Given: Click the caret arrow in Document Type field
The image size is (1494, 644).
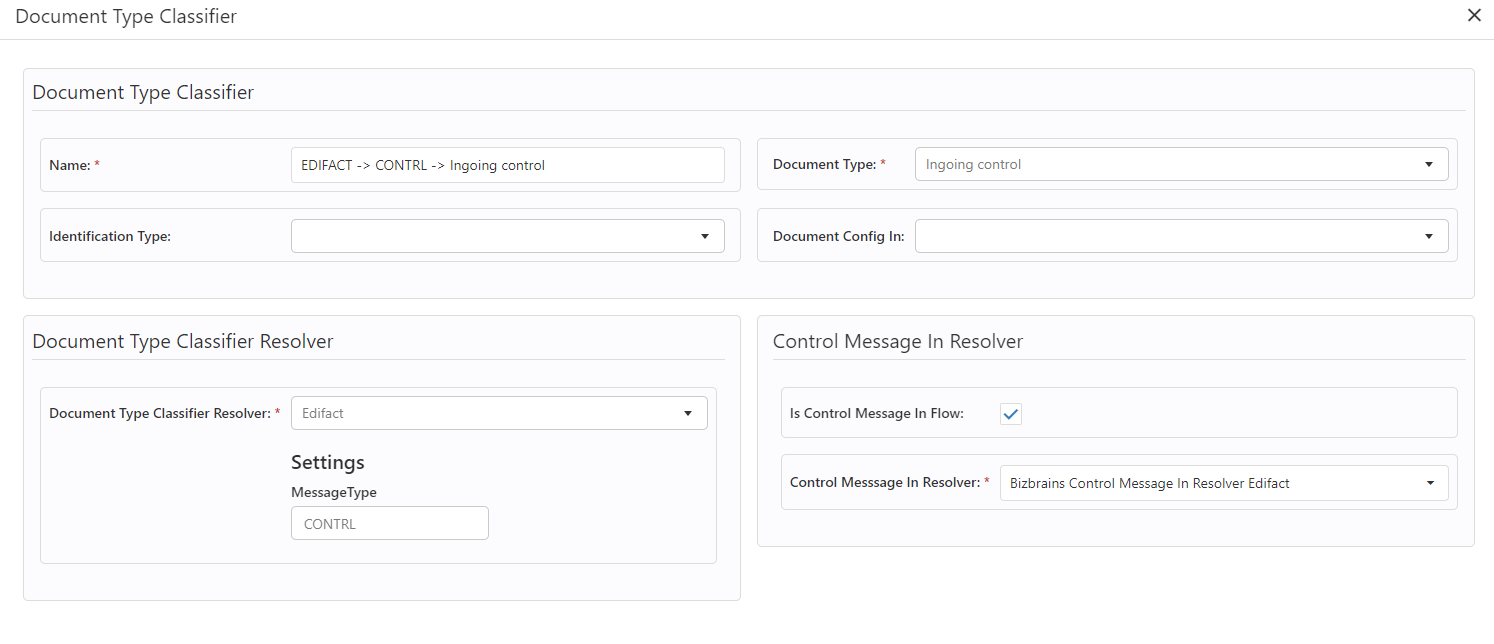Looking at the screenshot, I should tap(1429, 165).
